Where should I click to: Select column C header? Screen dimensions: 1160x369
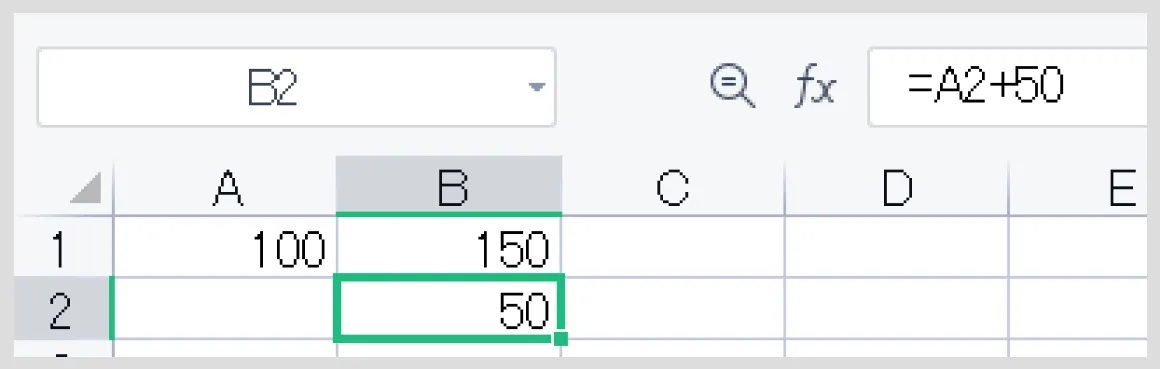(673, 186)
